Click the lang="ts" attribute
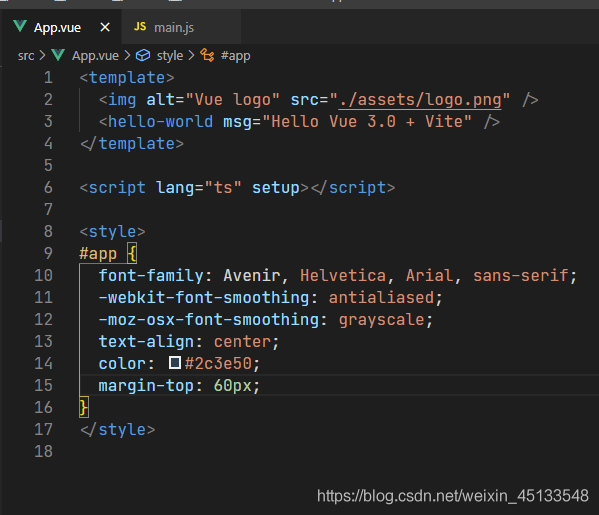 [199, 188]
